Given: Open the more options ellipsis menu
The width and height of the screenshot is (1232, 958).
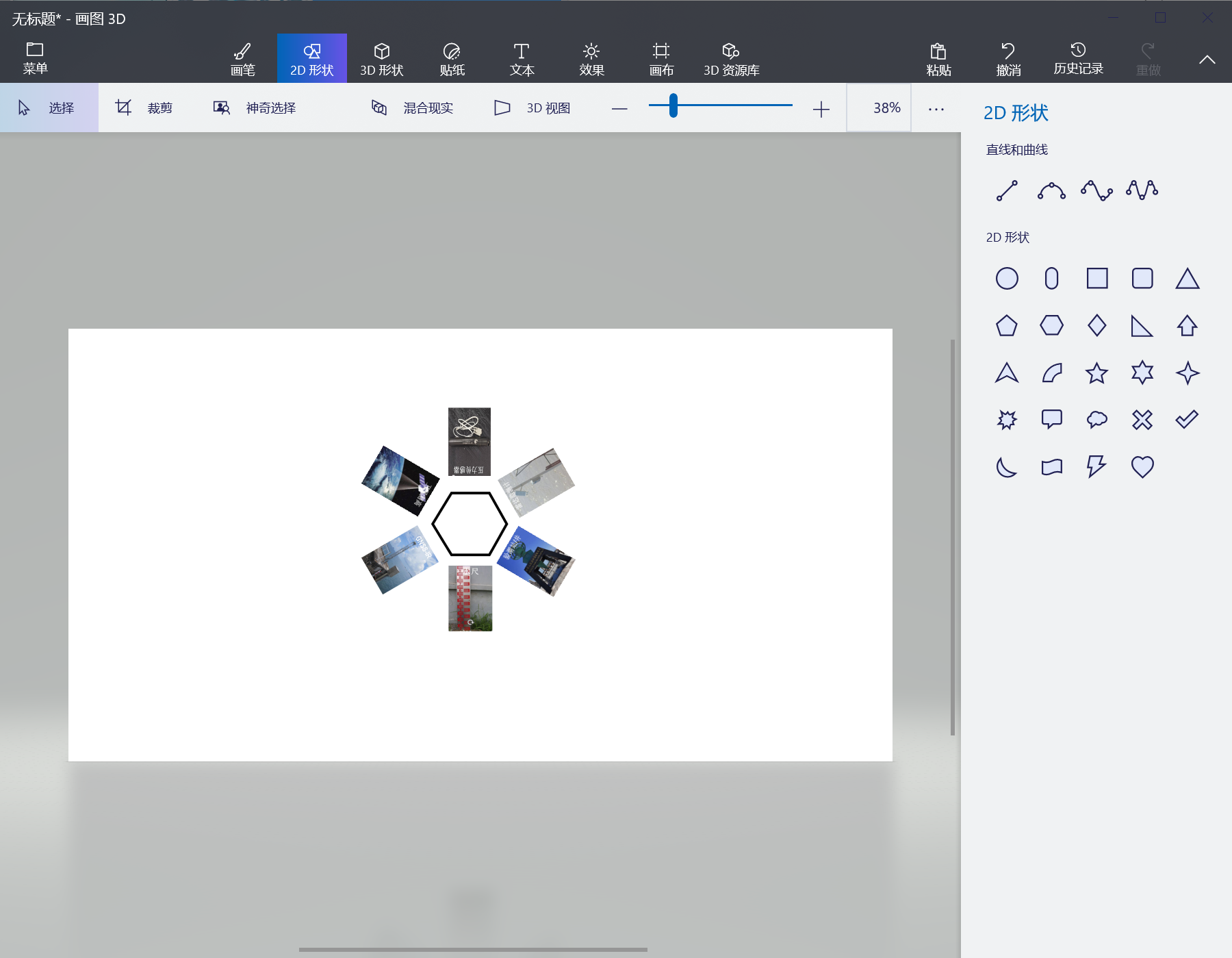Looking at the screenshot, I should coord(936,109).
